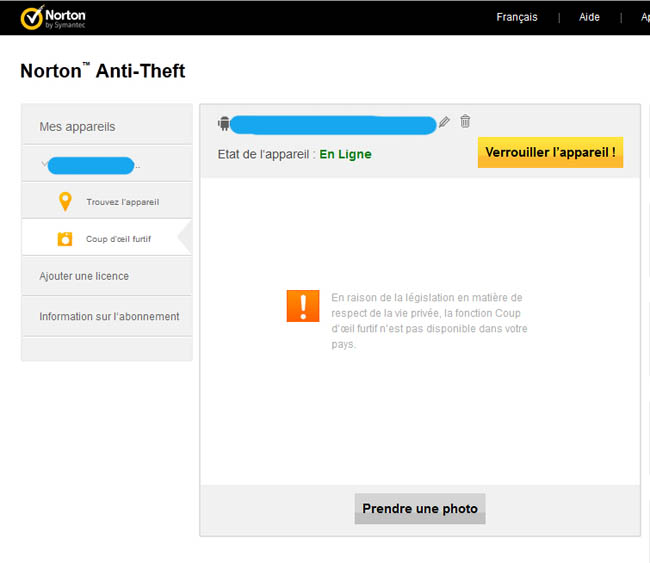Screen dimensions: 650x563
Task: Open Ajouter une licence
Action: pyautogui.click(x=107, y=276)
